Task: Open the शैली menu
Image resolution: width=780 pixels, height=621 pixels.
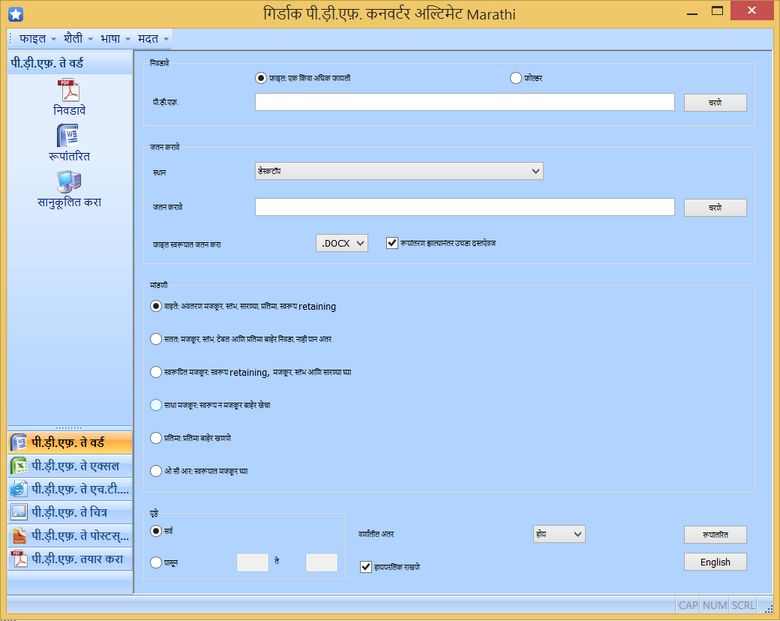Action: (78, 39)
